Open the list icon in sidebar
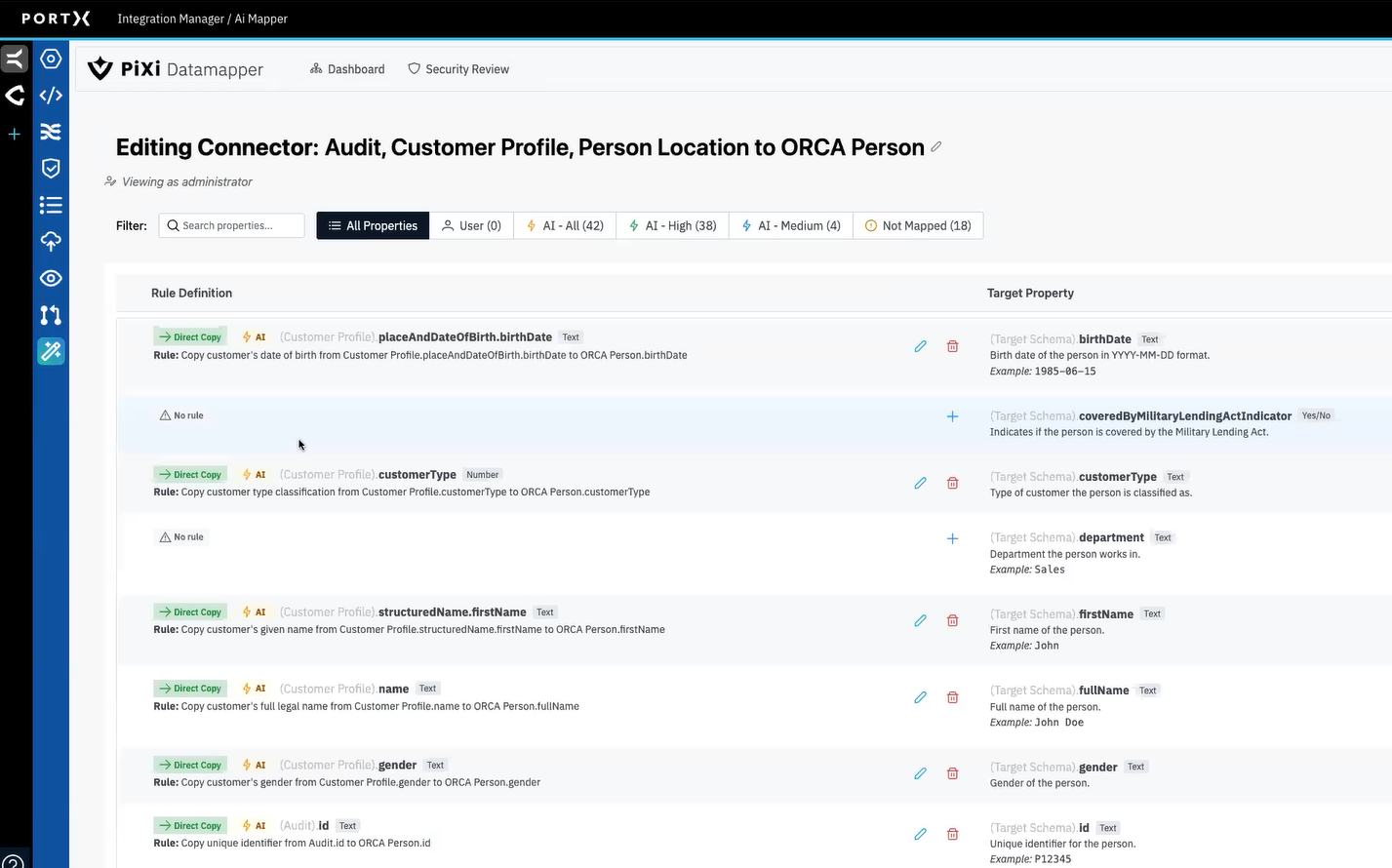The height and width of the screenshot is (868, 1392). [51, 206]
